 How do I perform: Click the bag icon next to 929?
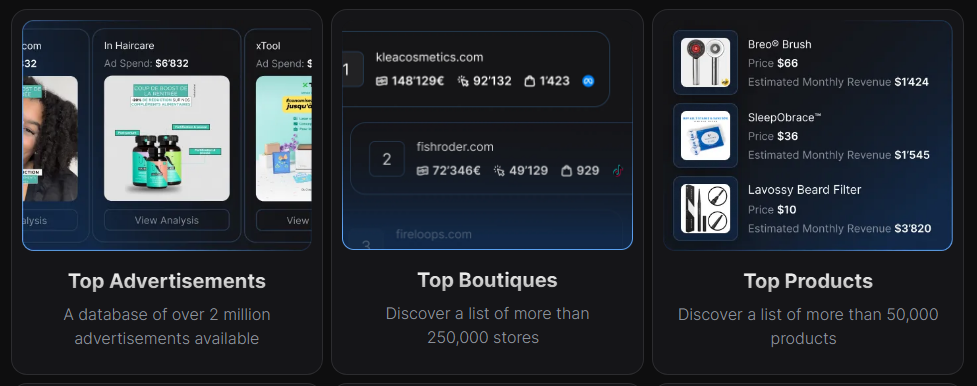click(566, 171)
